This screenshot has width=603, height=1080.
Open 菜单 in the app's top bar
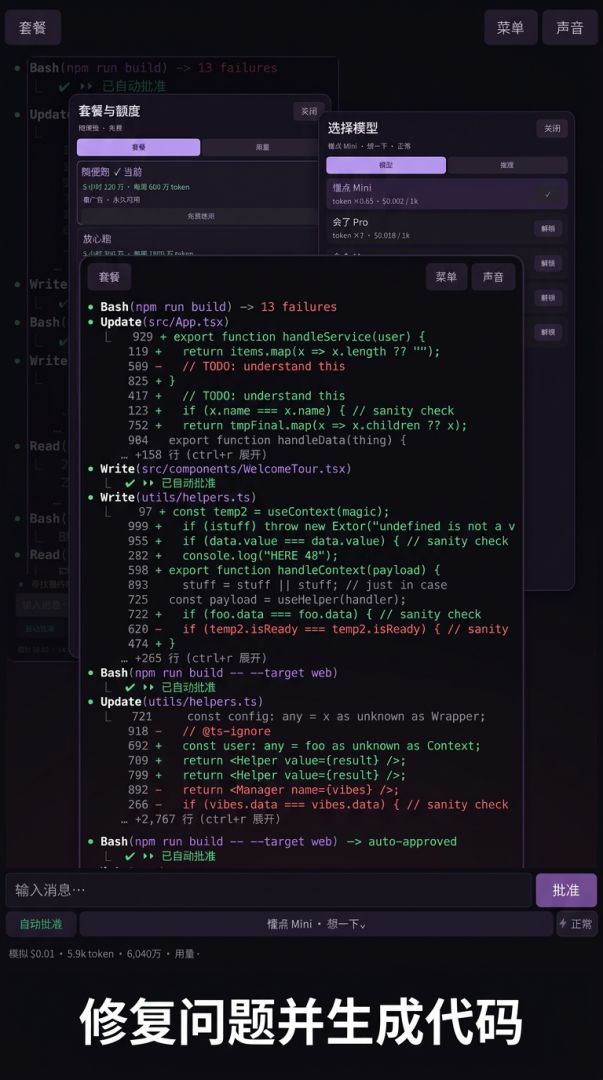pyautogui.click(x=511, y=28)
